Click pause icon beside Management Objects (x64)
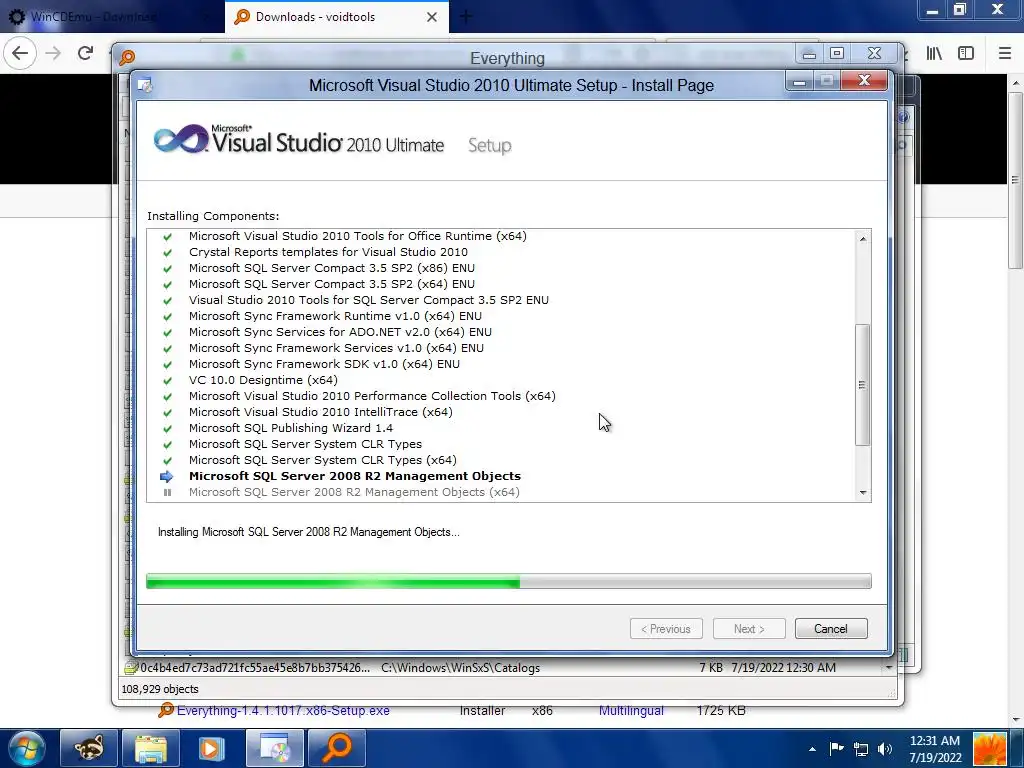Viewport: 1024px width, 768px height. click(167, 492)
